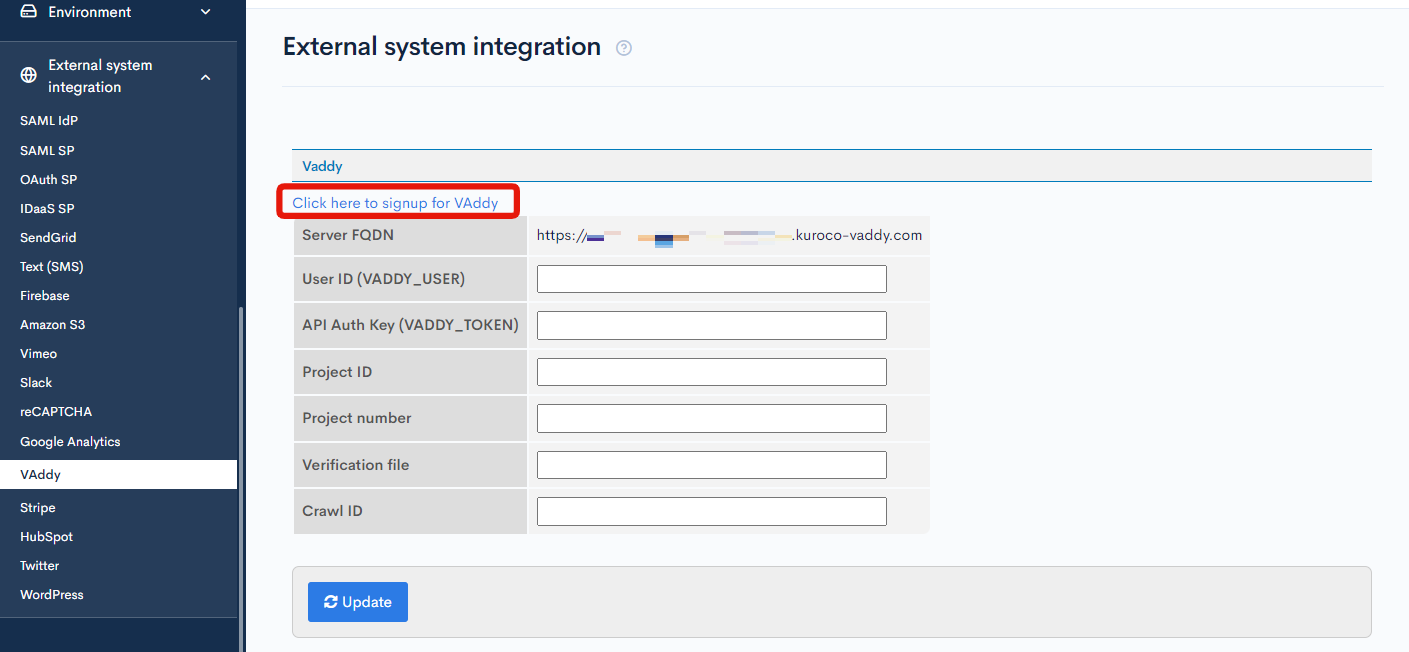This screenshot has height=652, width=1409.
Task: Click the Vaddy section header link
Action: [x=322, y=166]
